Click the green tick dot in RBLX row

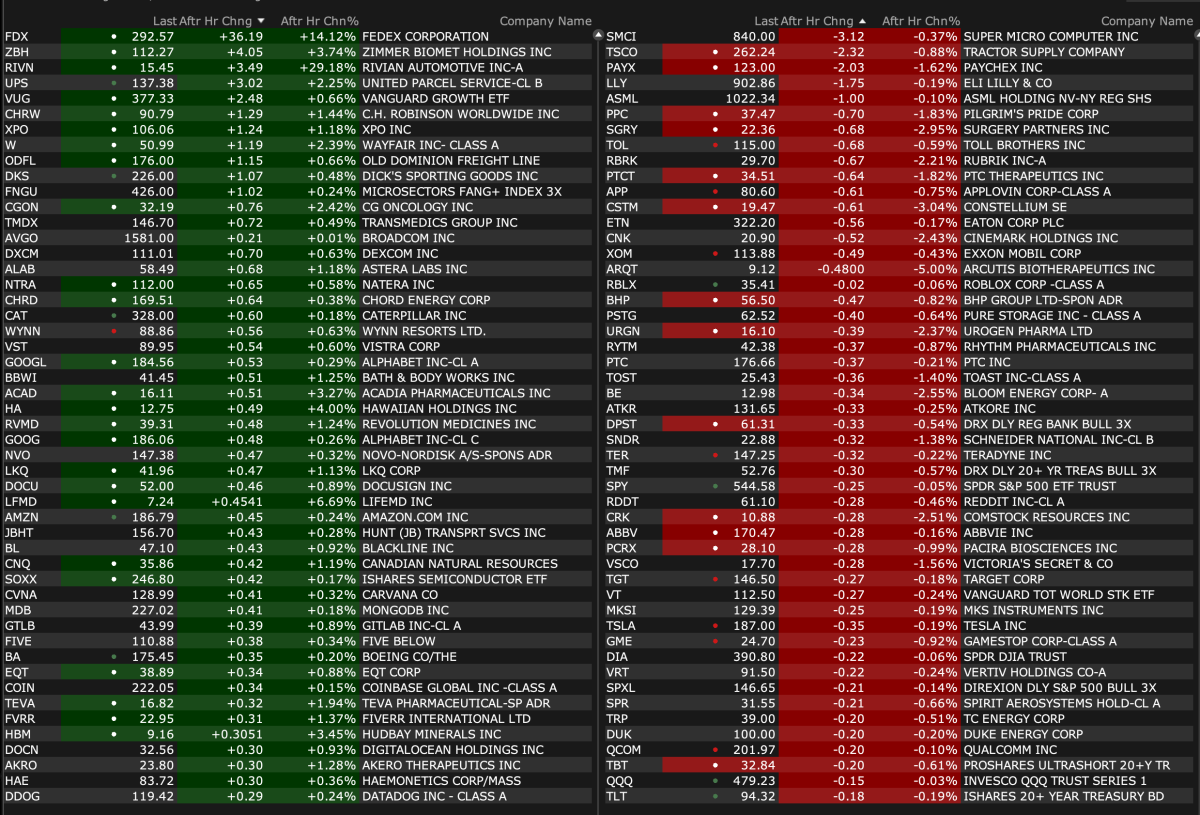coord(716,284)
